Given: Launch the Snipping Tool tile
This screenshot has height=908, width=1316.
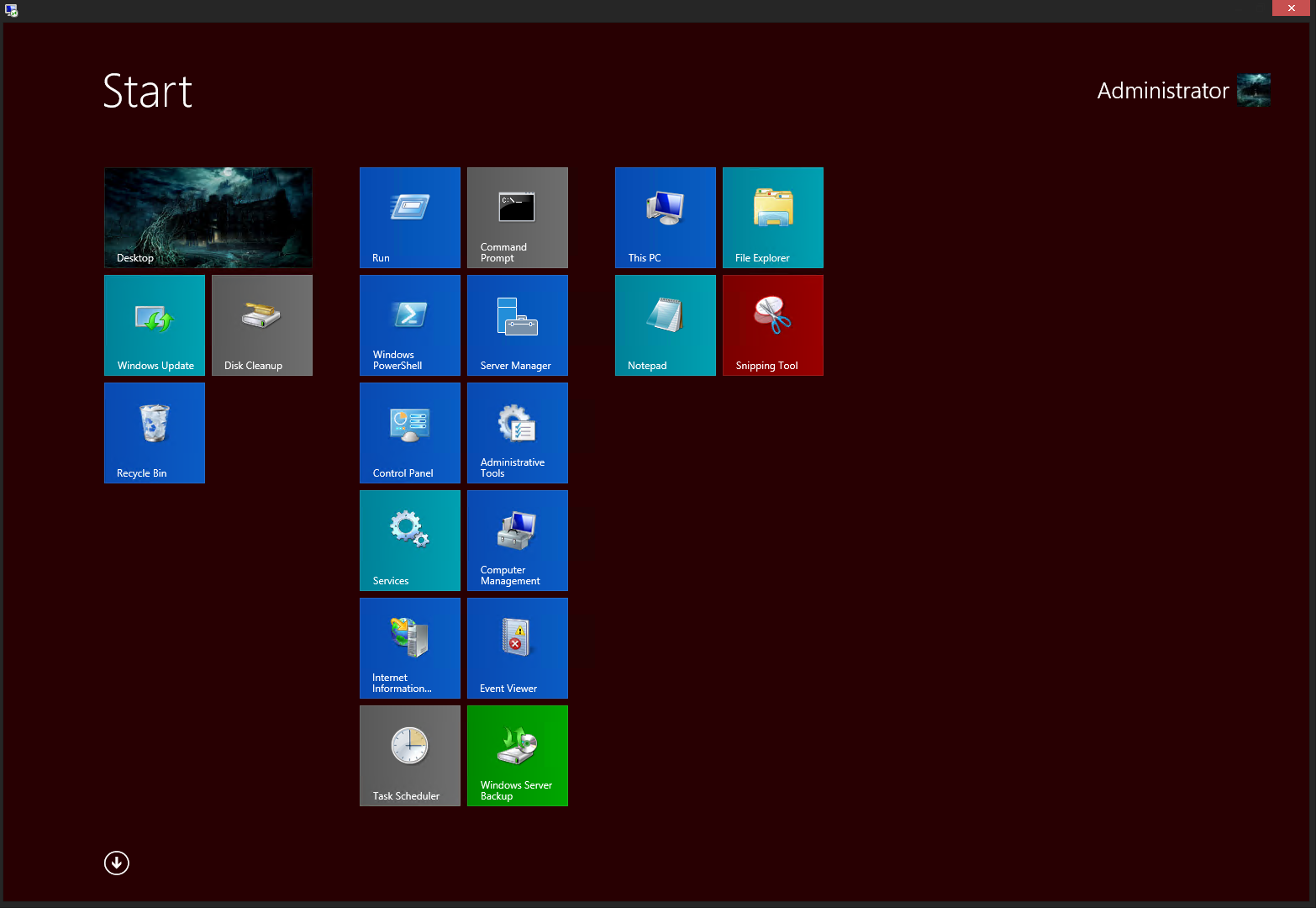Looking at the screenshot, I should click(773, 325).
